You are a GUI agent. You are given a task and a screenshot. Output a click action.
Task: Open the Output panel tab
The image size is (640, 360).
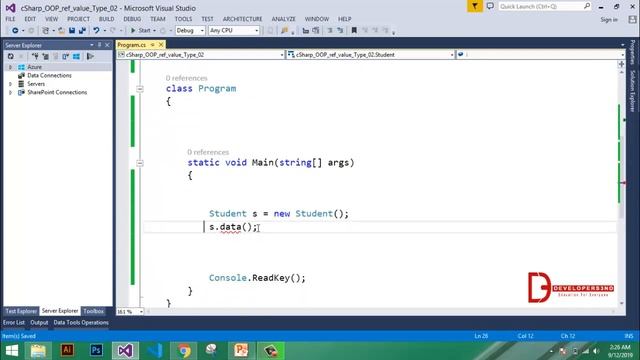pos(39,322)
